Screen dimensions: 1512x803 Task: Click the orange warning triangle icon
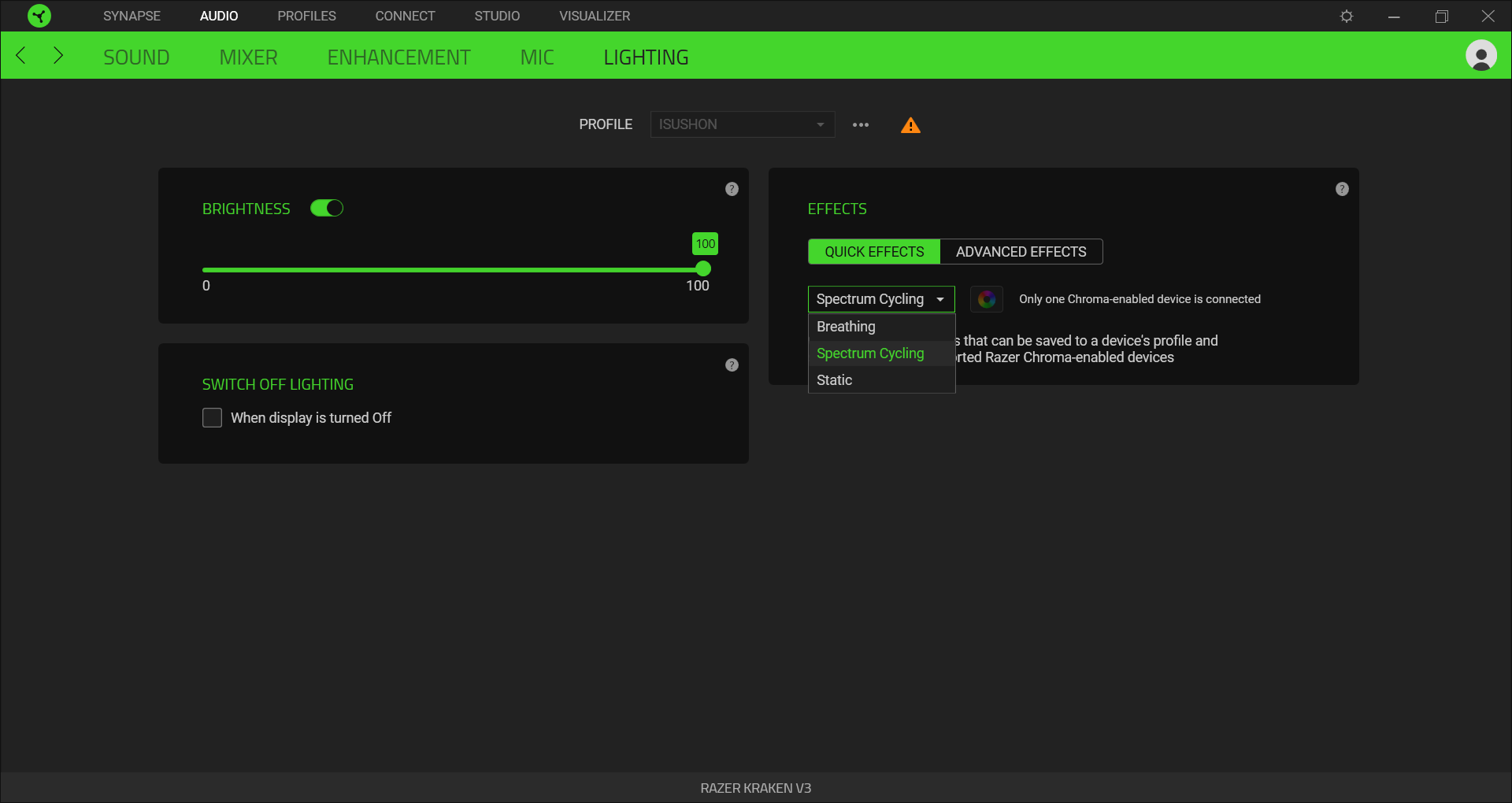pos(910,125)
